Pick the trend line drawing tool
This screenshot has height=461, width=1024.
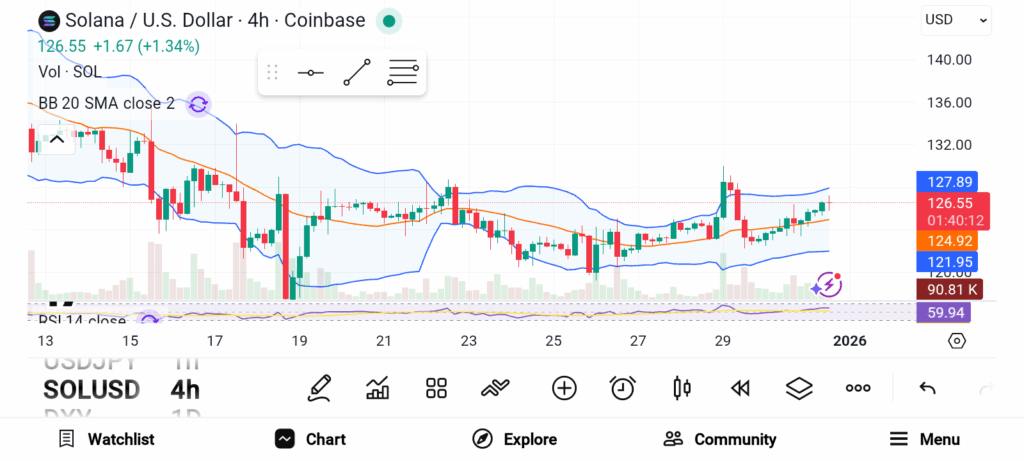coord(357,73)
